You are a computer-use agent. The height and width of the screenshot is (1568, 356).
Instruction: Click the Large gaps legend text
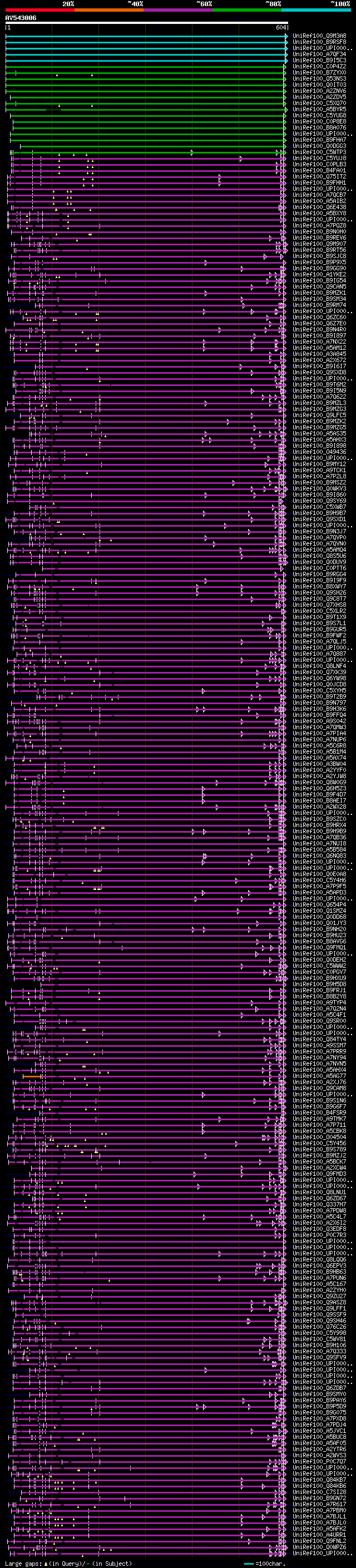click(68, 1564)
